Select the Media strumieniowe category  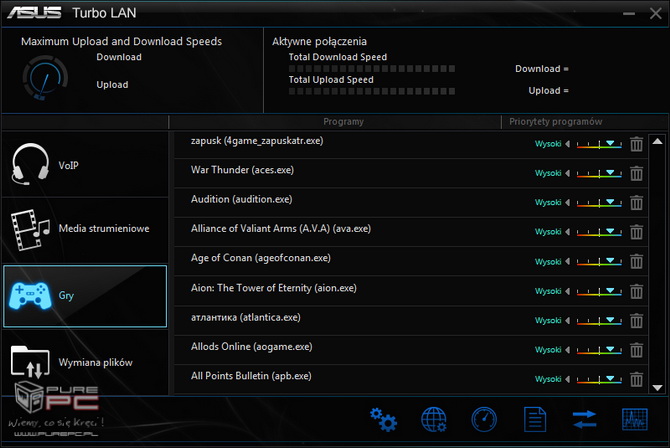pos(85,230)
